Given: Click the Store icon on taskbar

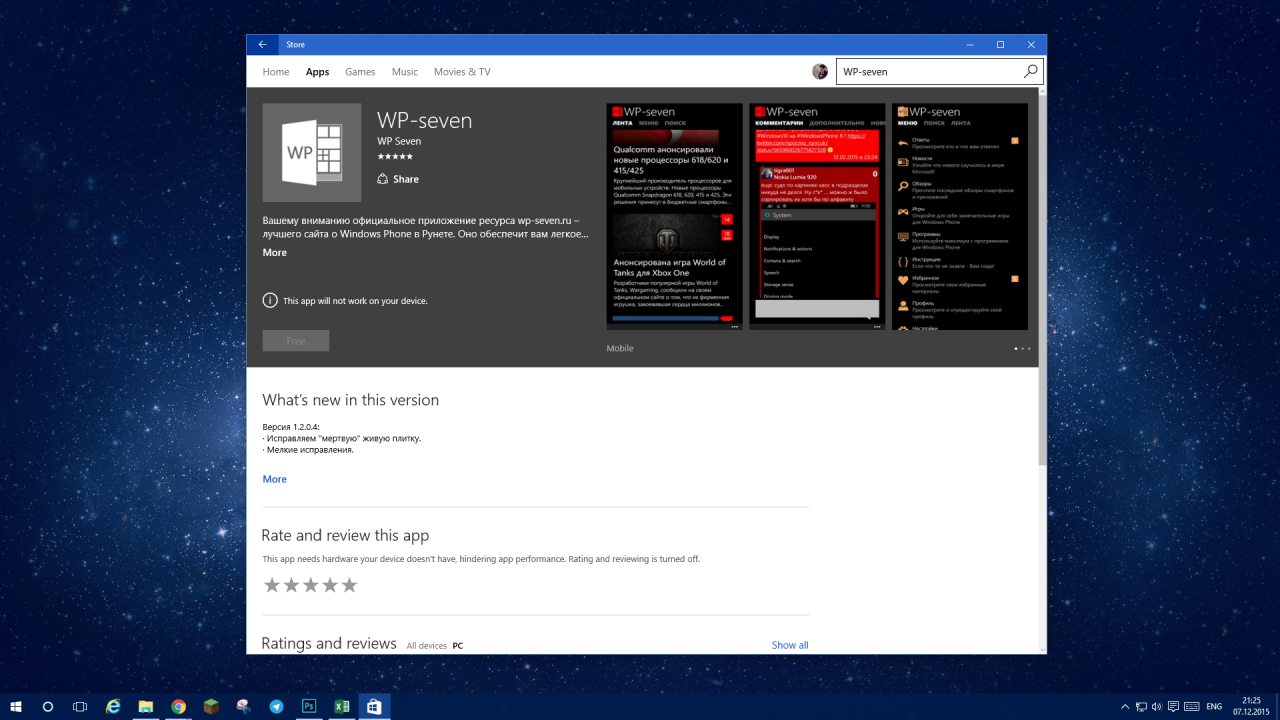Looking at the screenshot, I should pyautogui.click(x=373, y=707).
